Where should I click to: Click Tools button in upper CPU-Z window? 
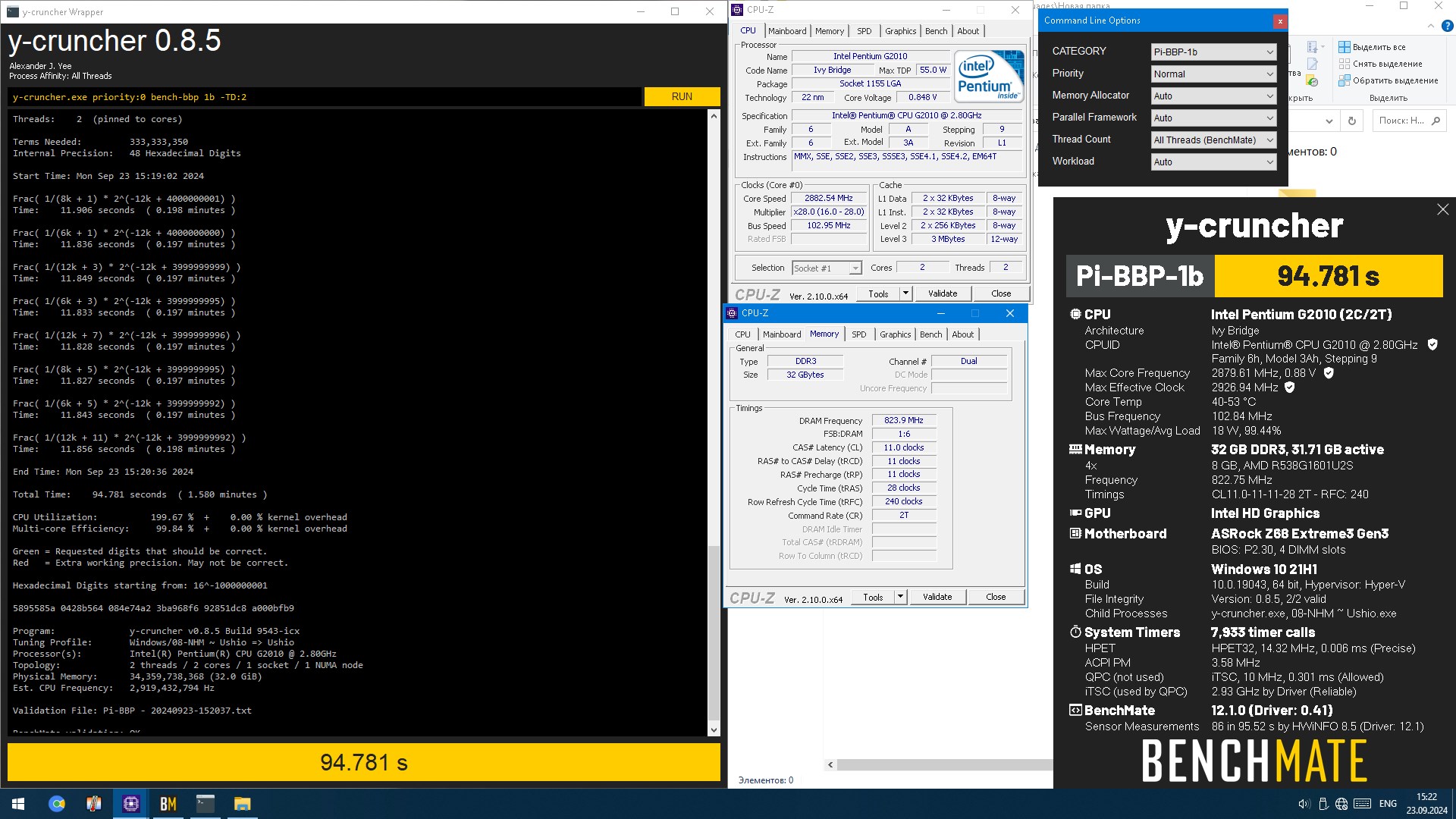click(878, 293)
